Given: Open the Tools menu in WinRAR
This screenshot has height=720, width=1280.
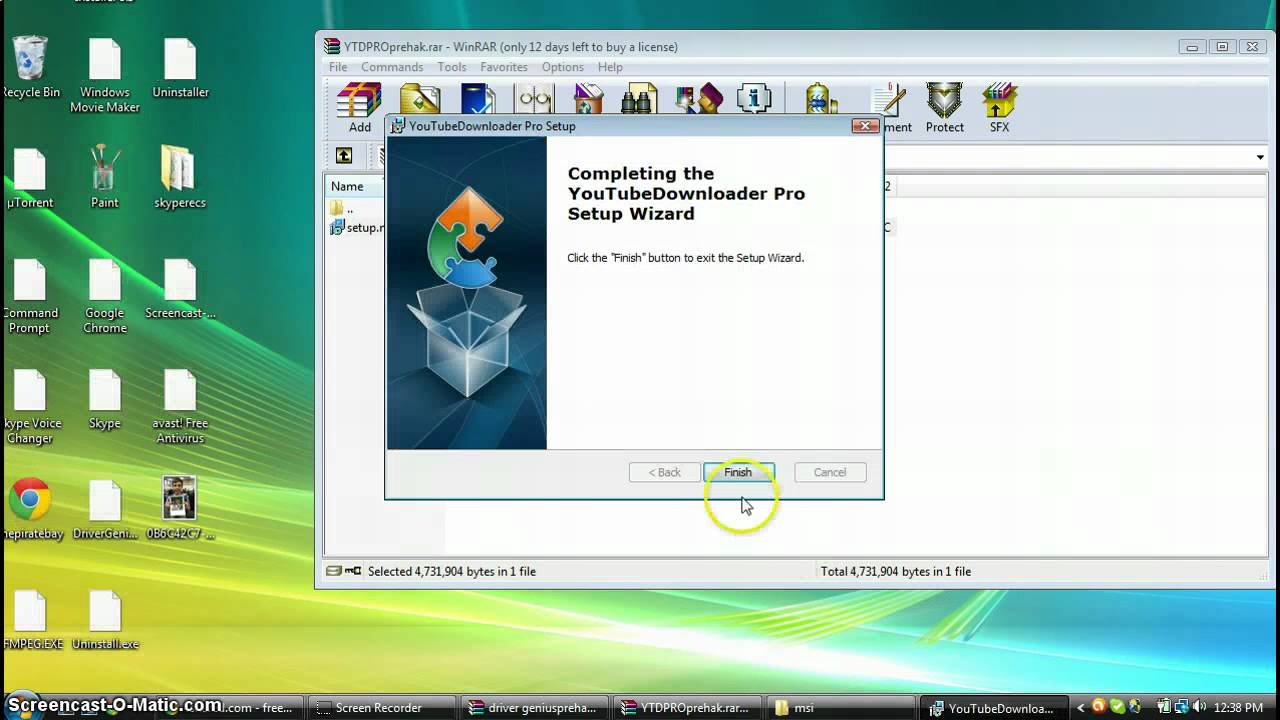Looking at the screenshot, I should pyautogui.click(x=452, y=67).
